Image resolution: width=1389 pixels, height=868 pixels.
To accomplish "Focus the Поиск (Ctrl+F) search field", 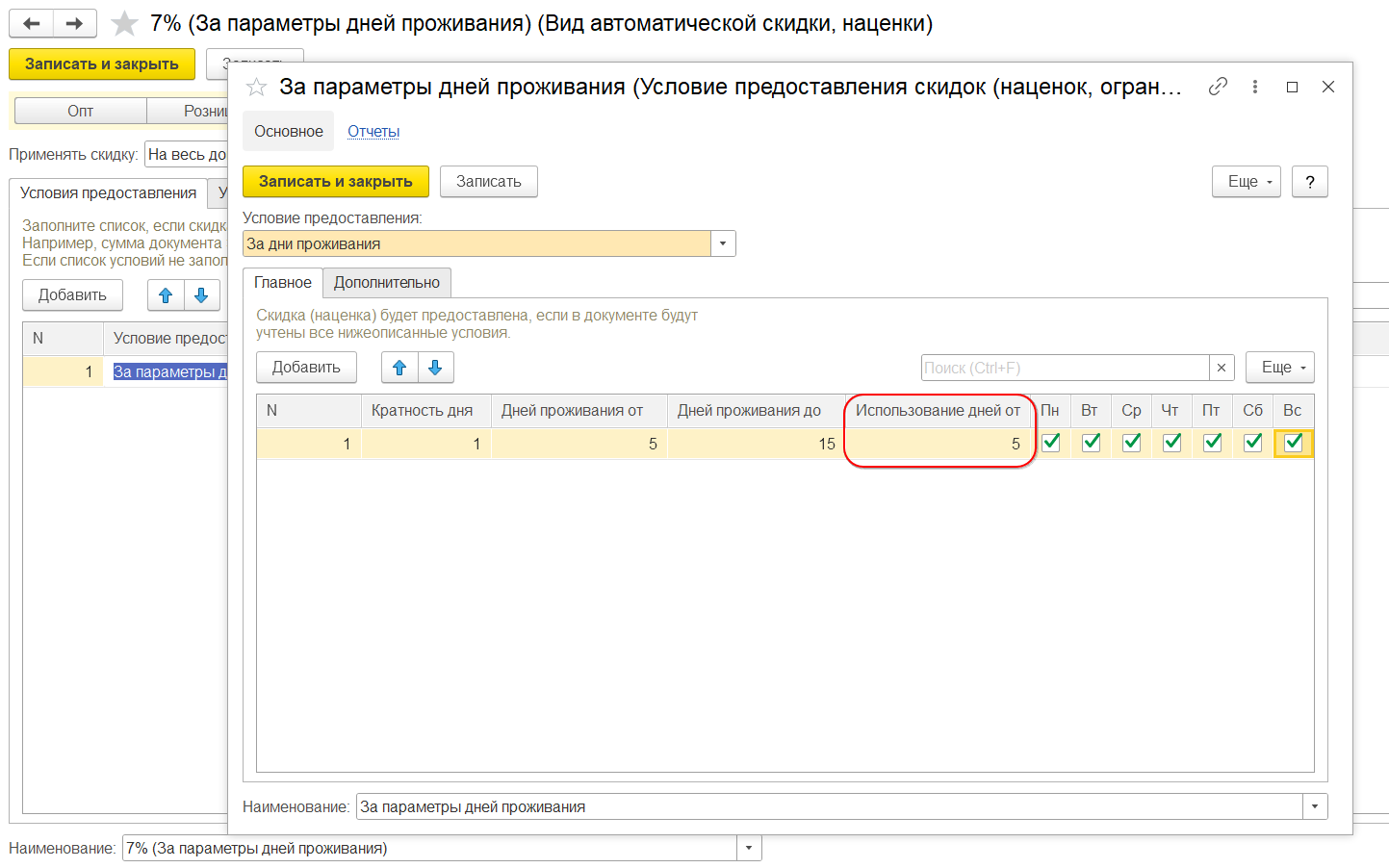I will click(1066, 368).
